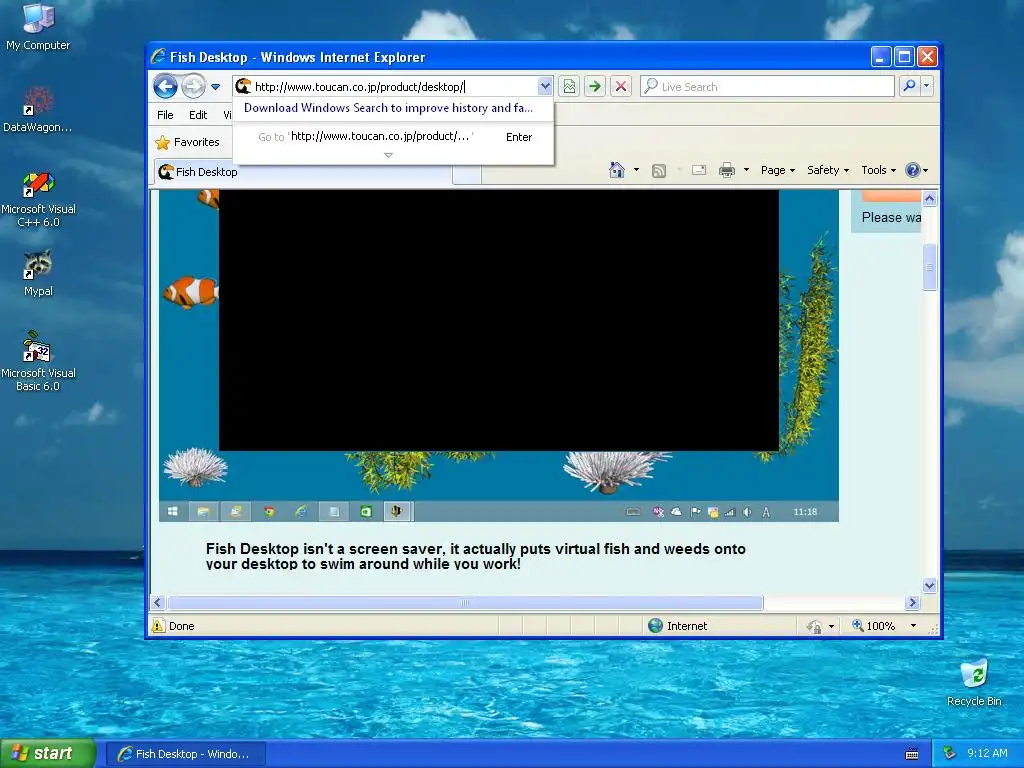Click the Read Mail envelope icon
Image resolution: width=1024 pixels, height=768 pixels.
699,170
